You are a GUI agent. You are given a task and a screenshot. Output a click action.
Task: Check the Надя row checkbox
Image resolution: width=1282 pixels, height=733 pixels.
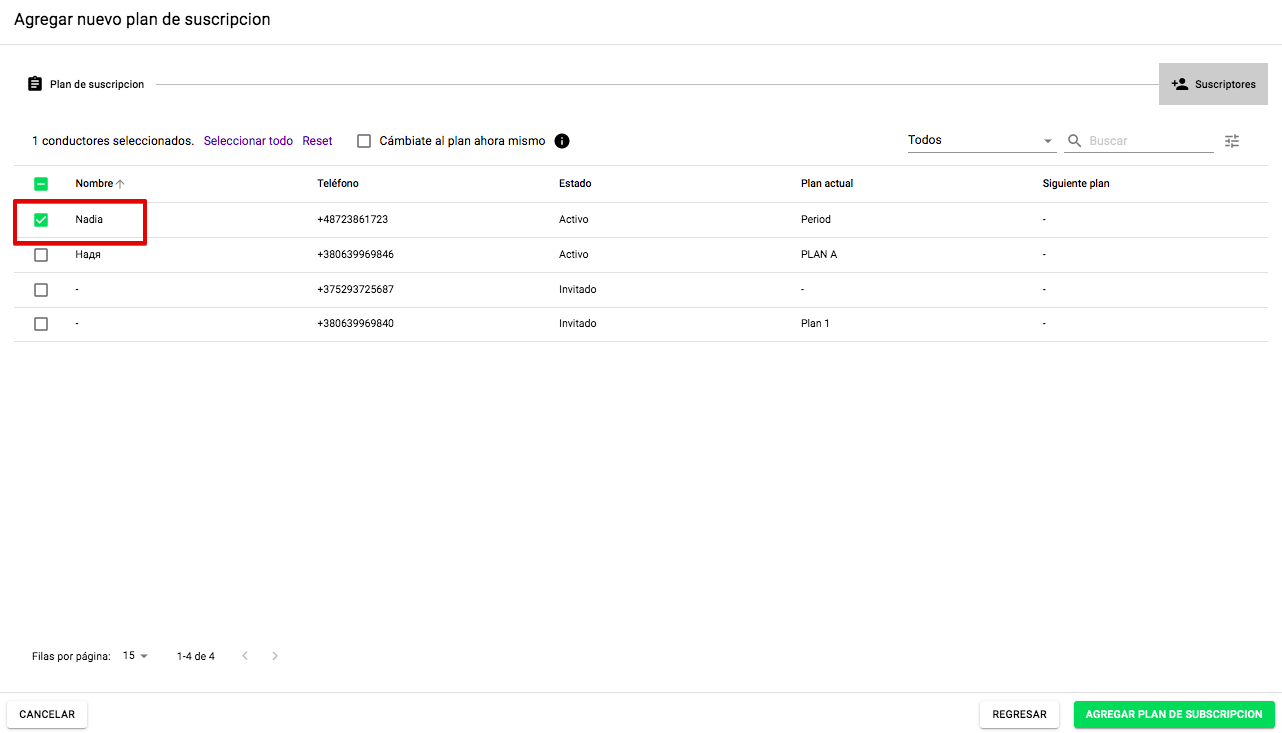click(41, 255)
